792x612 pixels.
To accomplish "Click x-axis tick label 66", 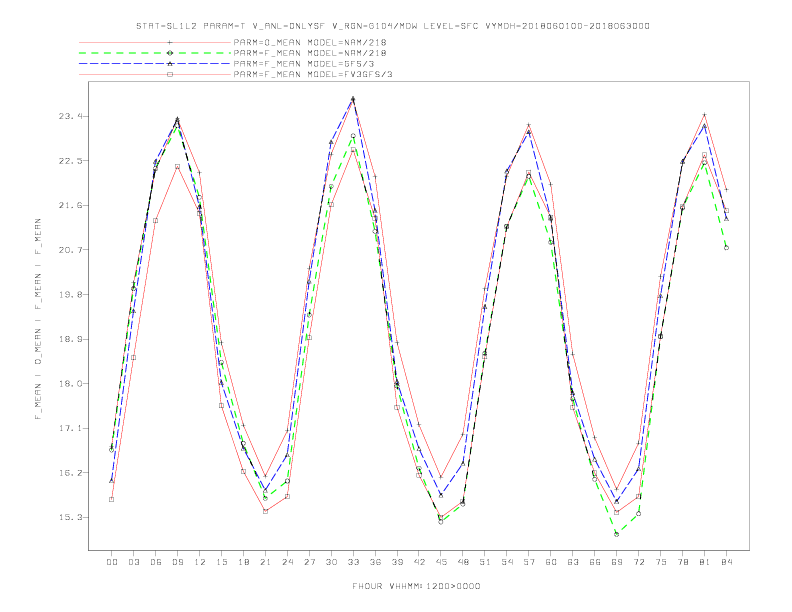I will (x=595, y=562).
